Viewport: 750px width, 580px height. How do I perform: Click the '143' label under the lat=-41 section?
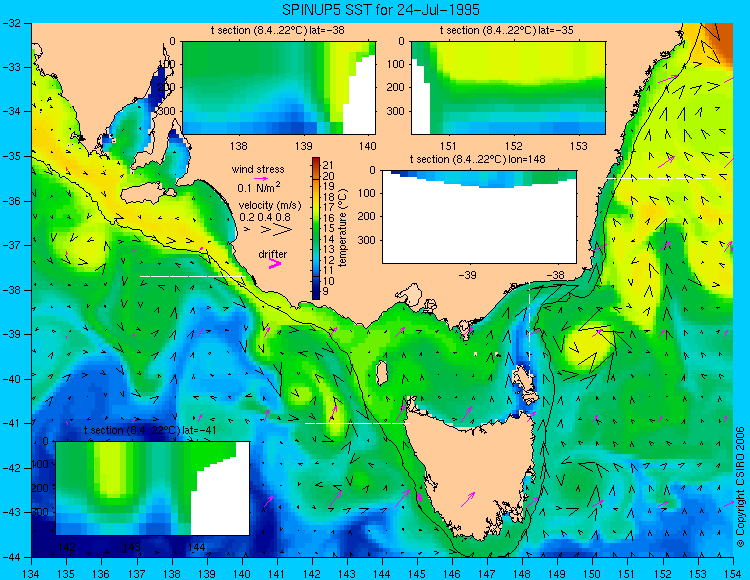click(x=132, y=547)
